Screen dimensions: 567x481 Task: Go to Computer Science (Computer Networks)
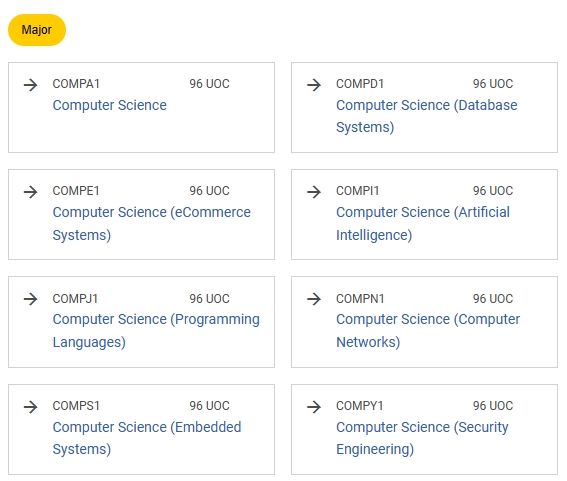click(428, 331)
